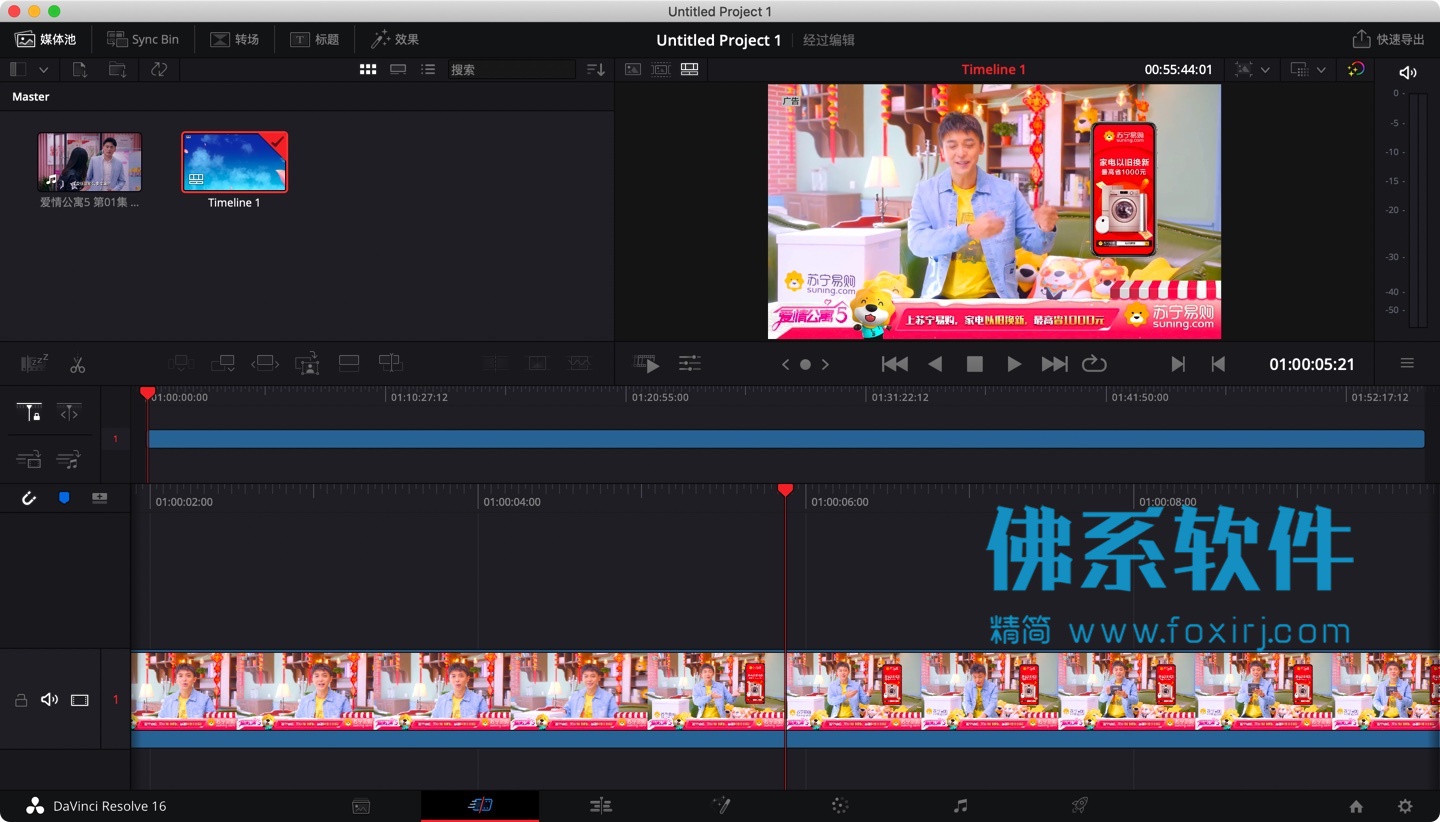The image size is (1440, 822).
Task: Toggle the bin list panel icon
Action: [18, 69]
